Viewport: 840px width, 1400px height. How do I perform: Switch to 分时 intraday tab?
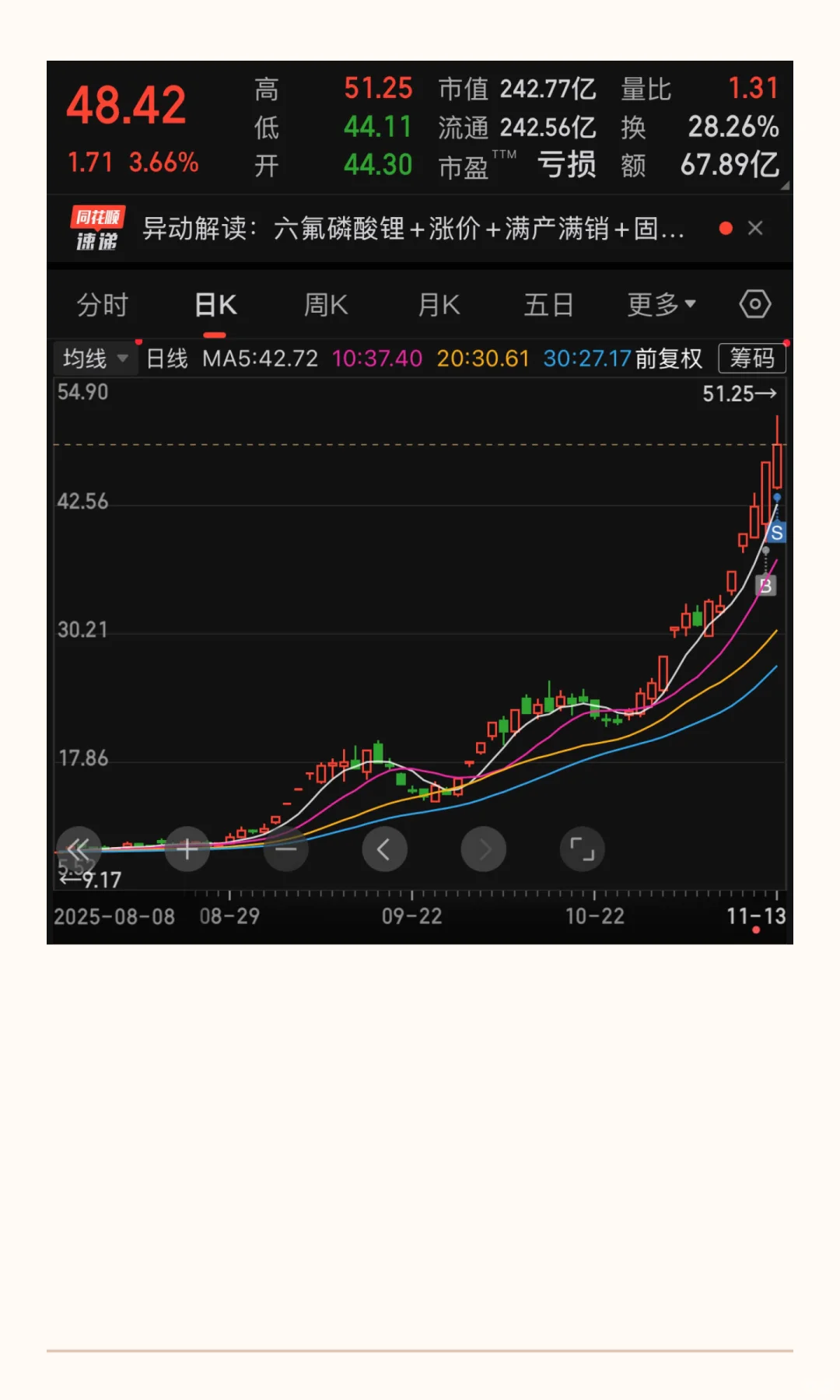click(102, 305)
